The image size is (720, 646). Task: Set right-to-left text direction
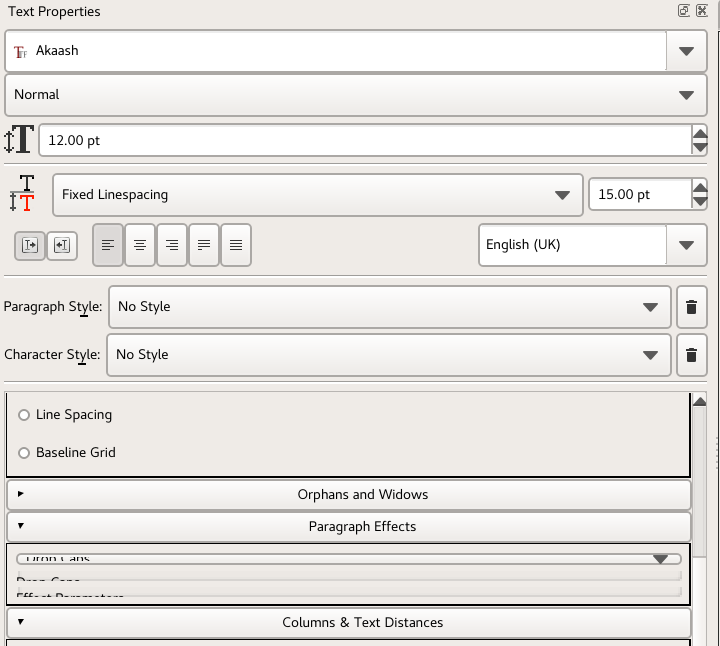(x=61, y=245)
